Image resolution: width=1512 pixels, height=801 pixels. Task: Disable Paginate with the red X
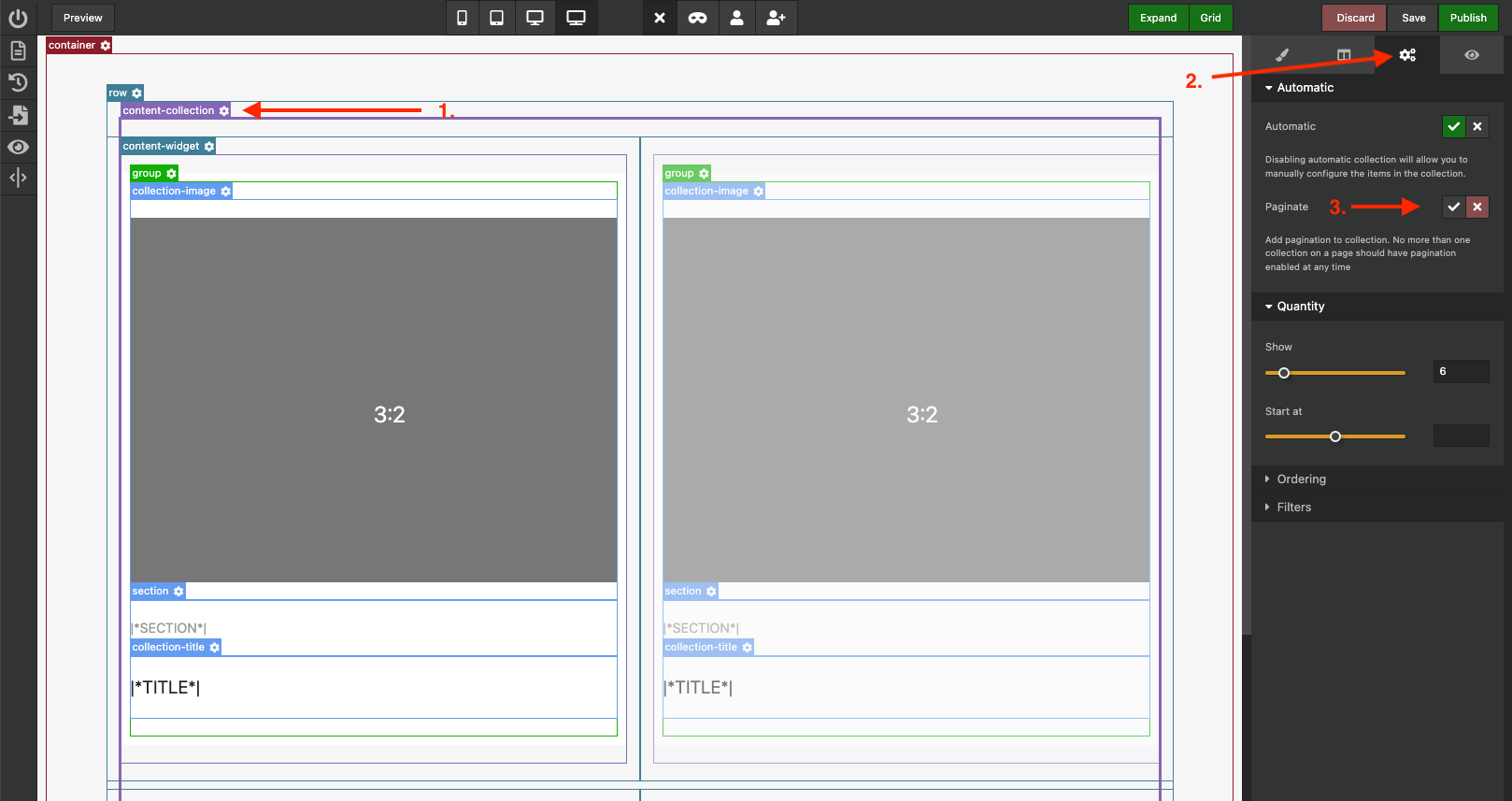pyautogui.click(x=1477, y=207)
